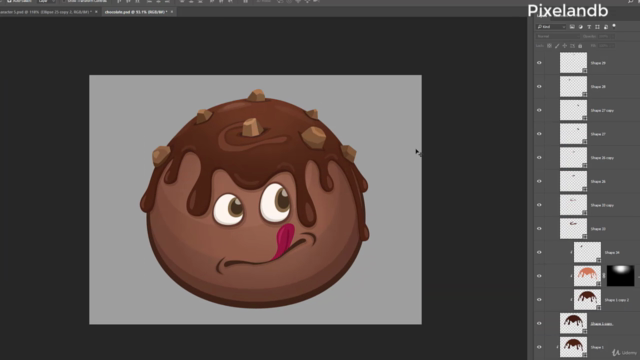
Task: Click the left eye of the chocolate character
Action: click(229, 209)
